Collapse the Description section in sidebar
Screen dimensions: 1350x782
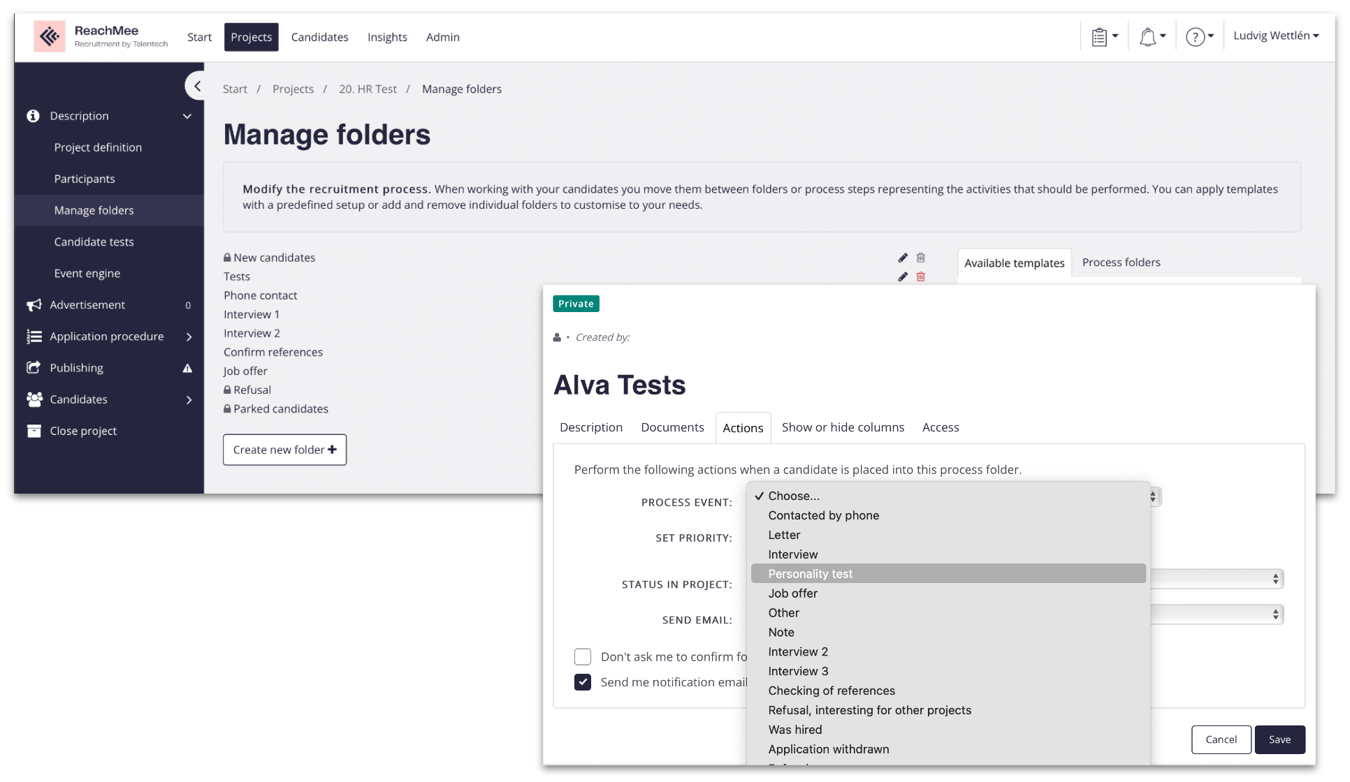186,115
